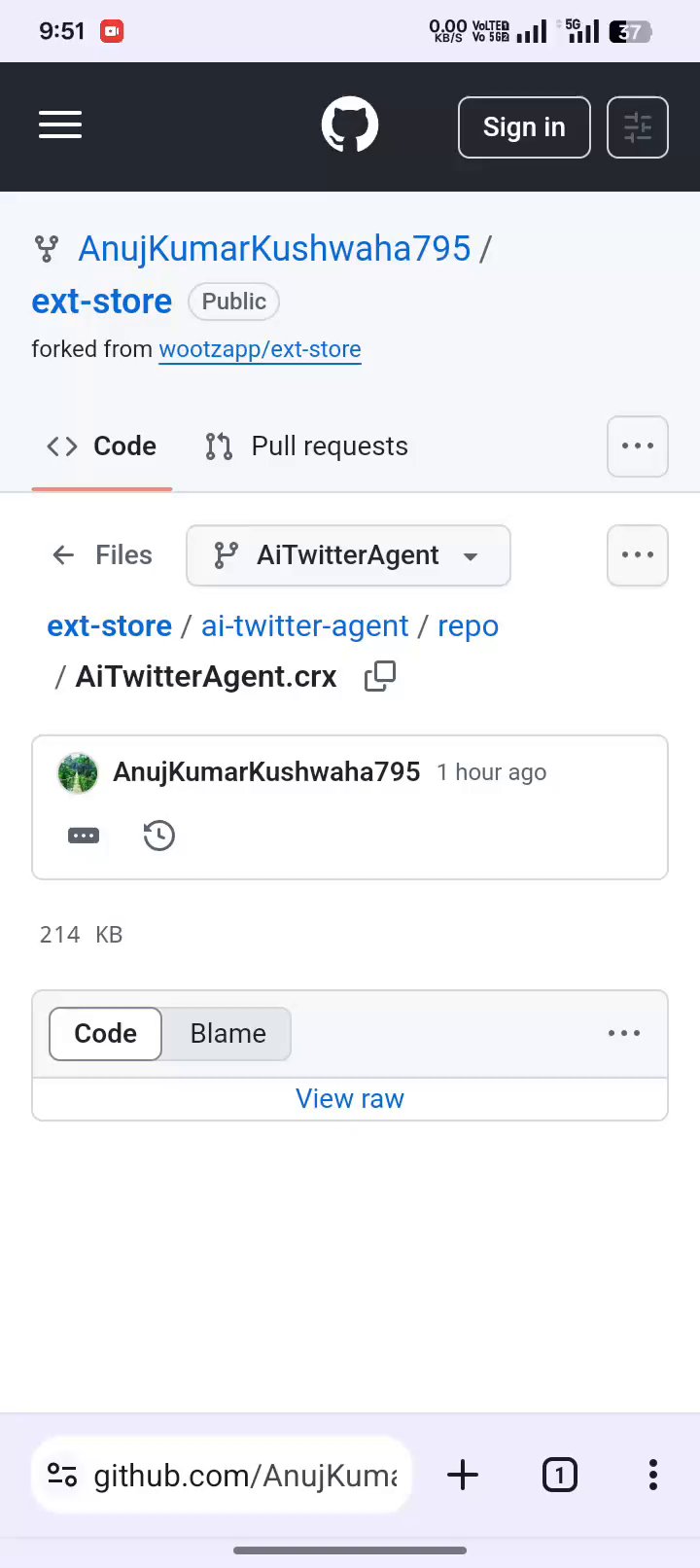Select the Code repository tab

point(102,446)
